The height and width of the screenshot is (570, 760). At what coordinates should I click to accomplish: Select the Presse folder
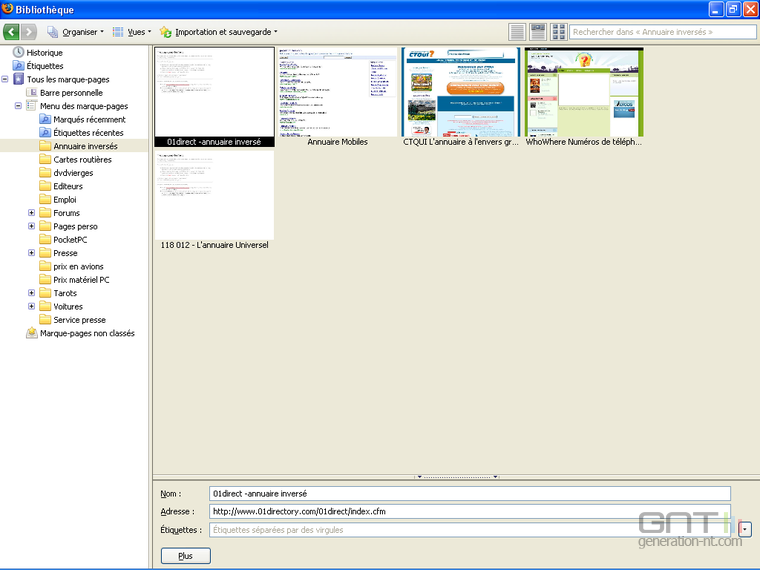(59, 253)
